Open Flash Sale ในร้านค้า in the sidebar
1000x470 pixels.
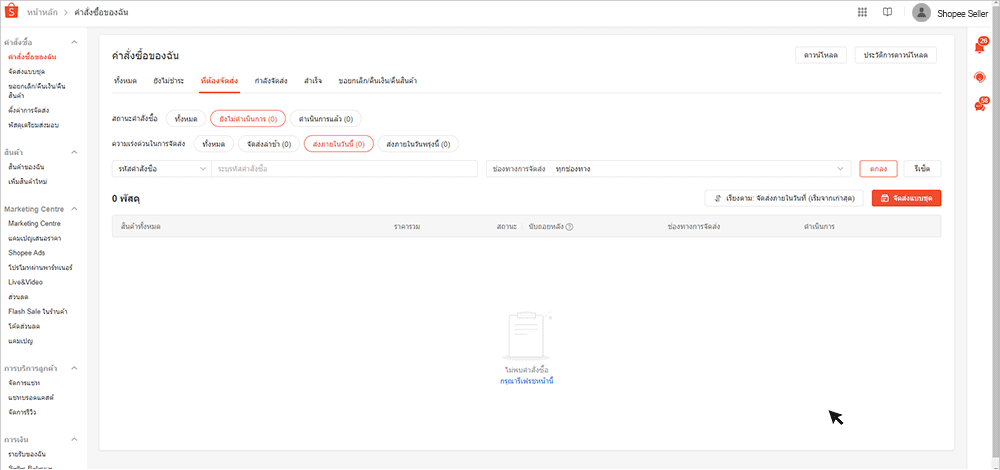point(38,312)
